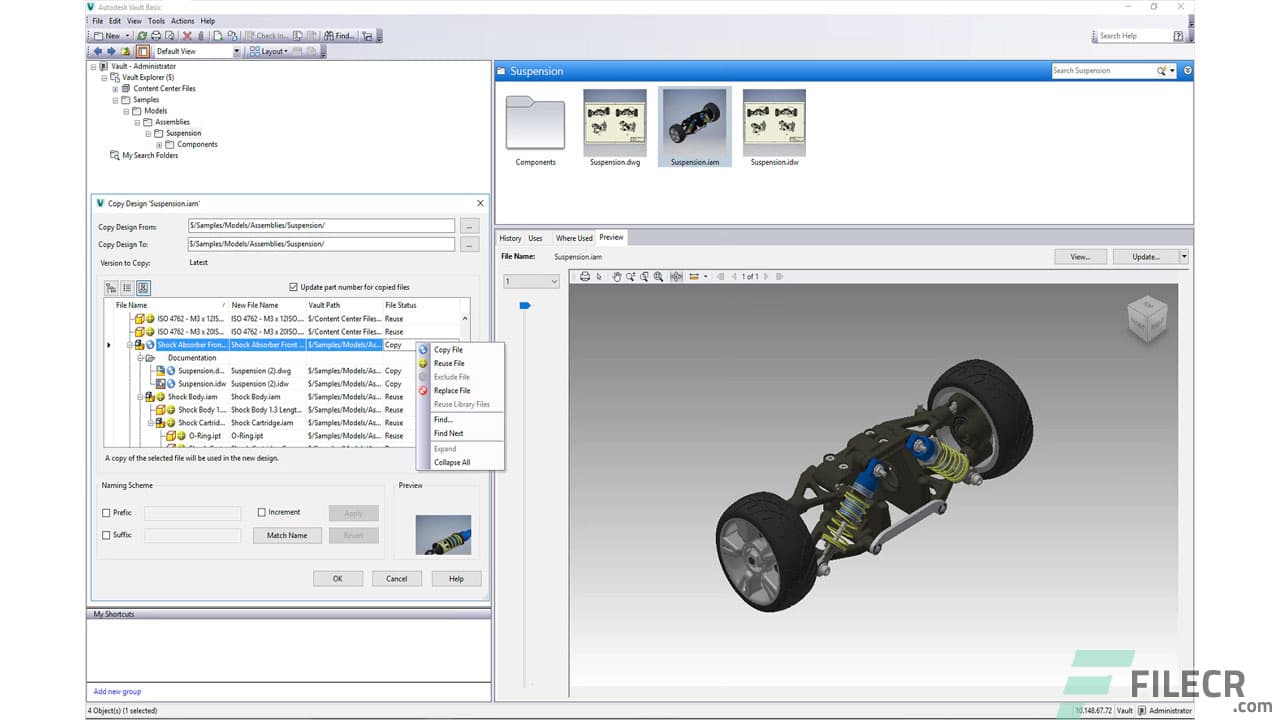Click Cancel in the Copy Design dialog

click(x=396, y=578)
